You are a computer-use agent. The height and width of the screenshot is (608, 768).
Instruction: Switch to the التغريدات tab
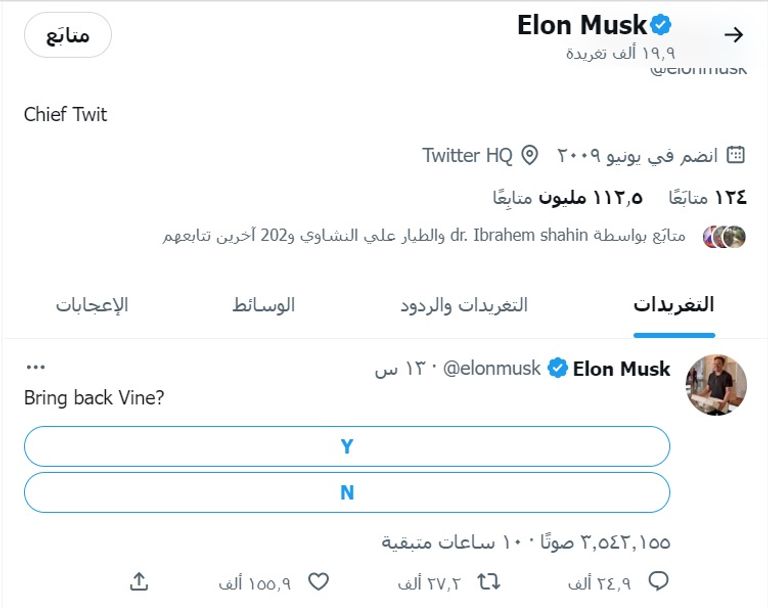coord(674,305)
